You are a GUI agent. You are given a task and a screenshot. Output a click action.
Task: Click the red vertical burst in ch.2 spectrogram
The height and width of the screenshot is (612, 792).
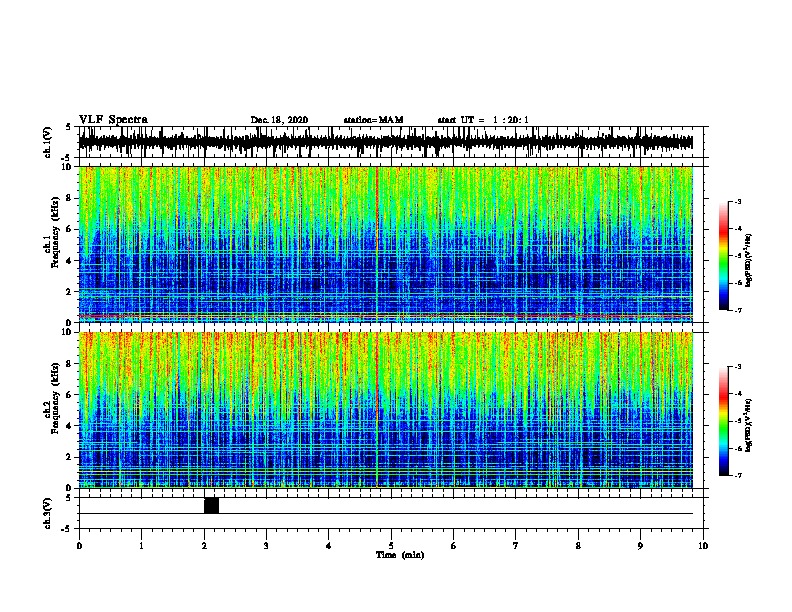pyautogui.click(x=377, y=409)
